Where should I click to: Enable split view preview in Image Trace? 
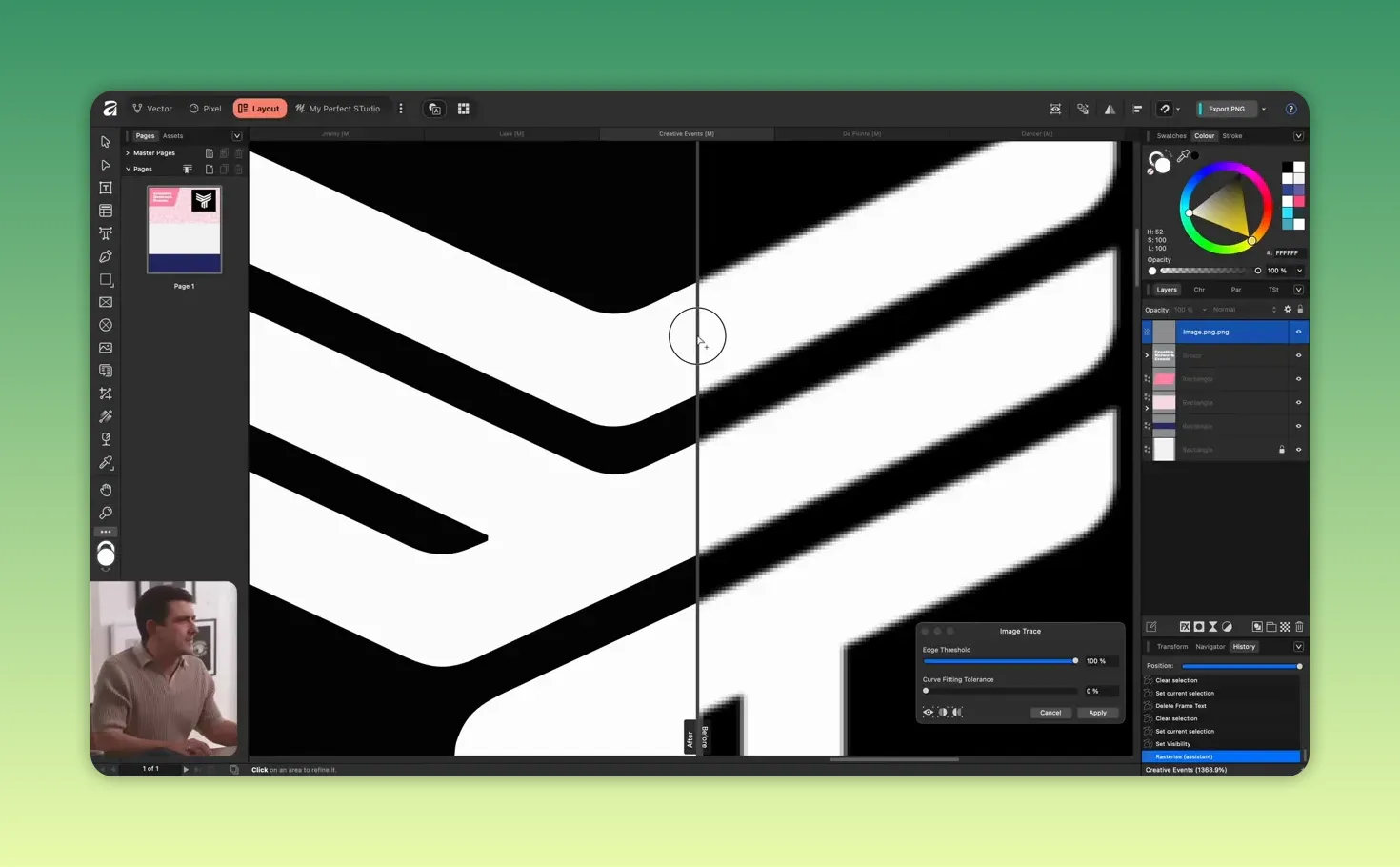pos(943,713)
